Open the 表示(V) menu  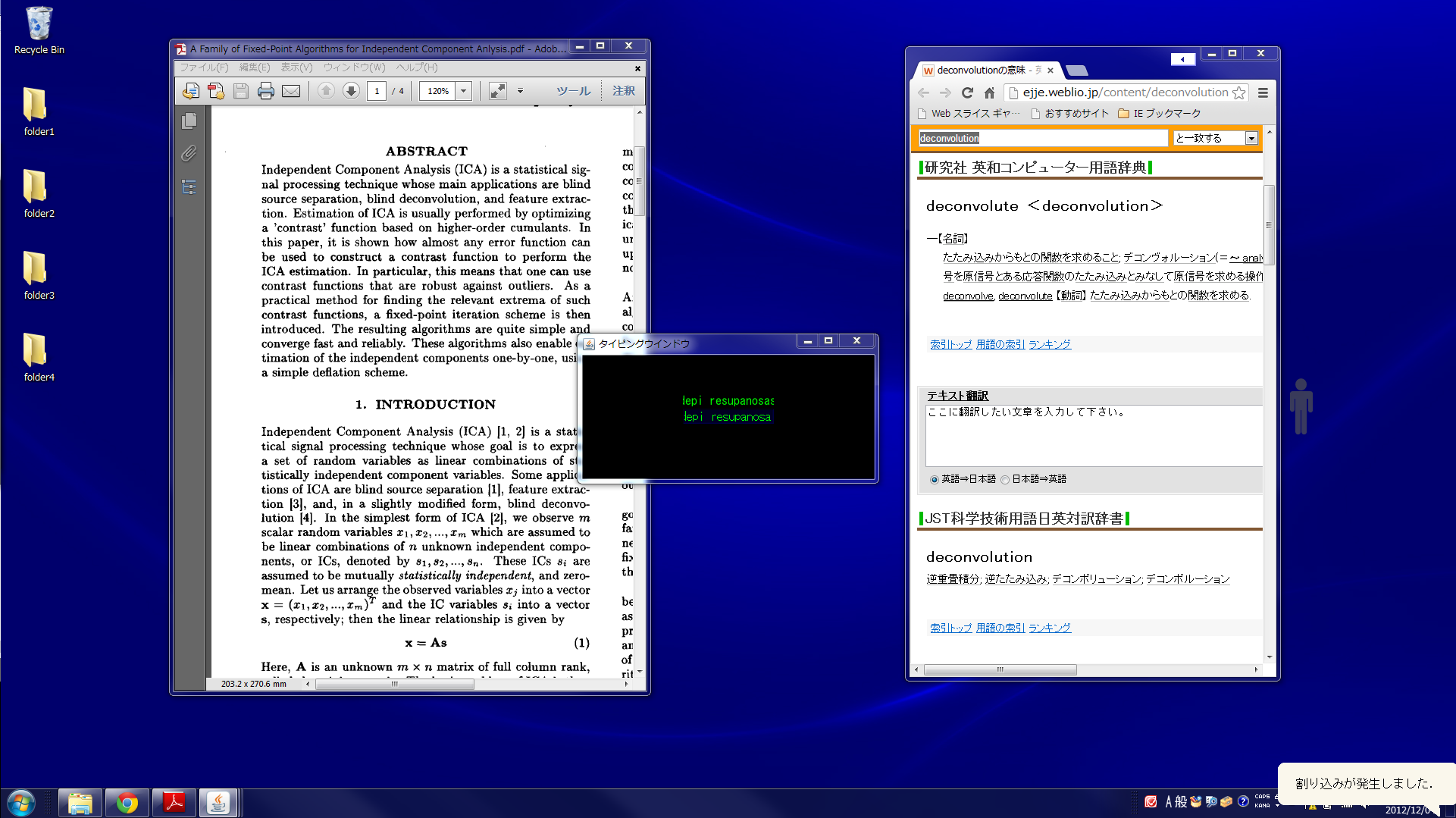click(296, 67)
